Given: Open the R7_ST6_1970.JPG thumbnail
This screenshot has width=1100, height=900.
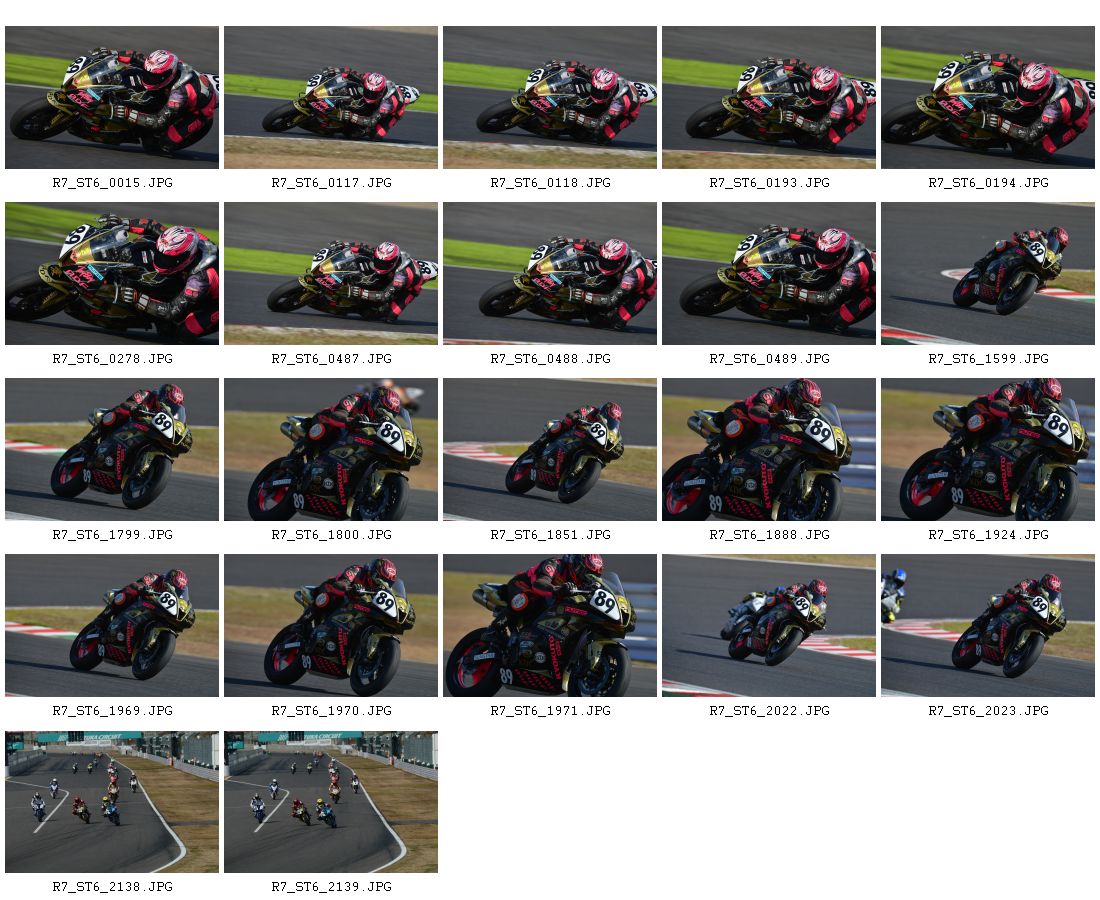Looking at the screenshot, I should [331, 626].
